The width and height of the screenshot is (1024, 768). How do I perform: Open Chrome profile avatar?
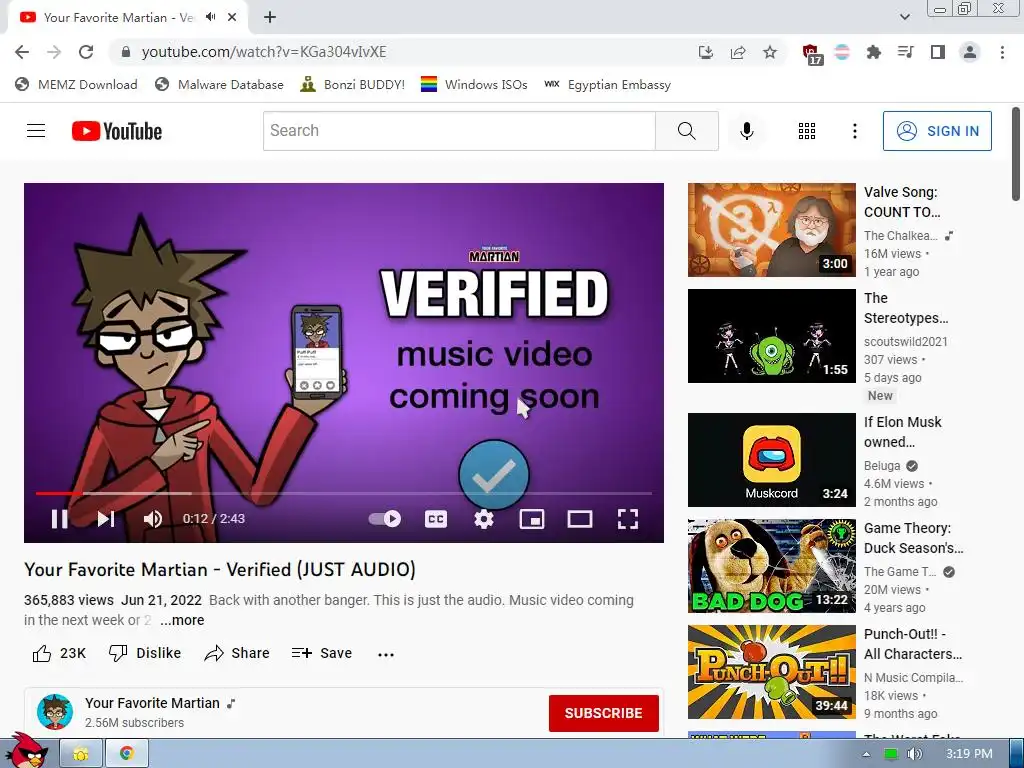(x=970, y=52)
